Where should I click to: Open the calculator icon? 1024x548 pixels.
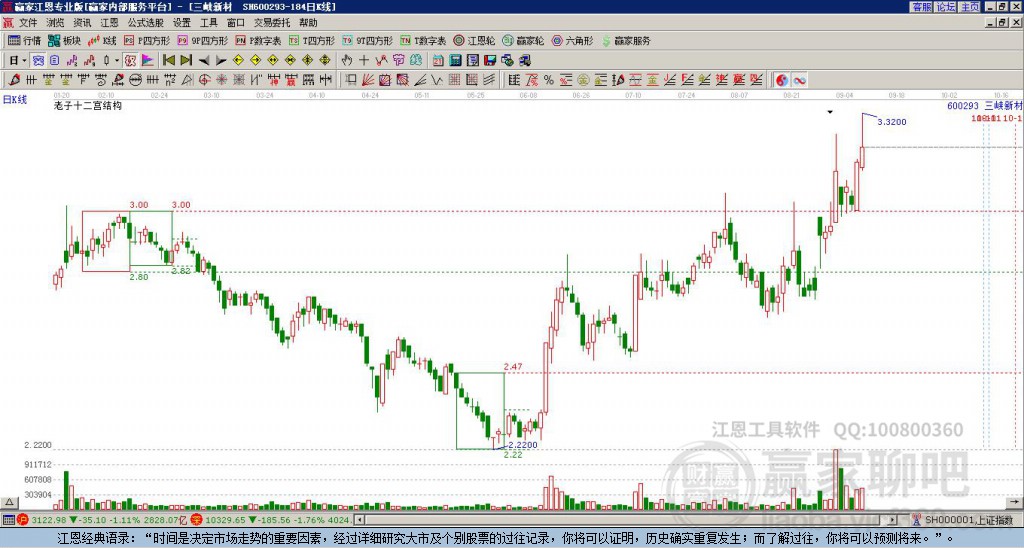(455, 60)
